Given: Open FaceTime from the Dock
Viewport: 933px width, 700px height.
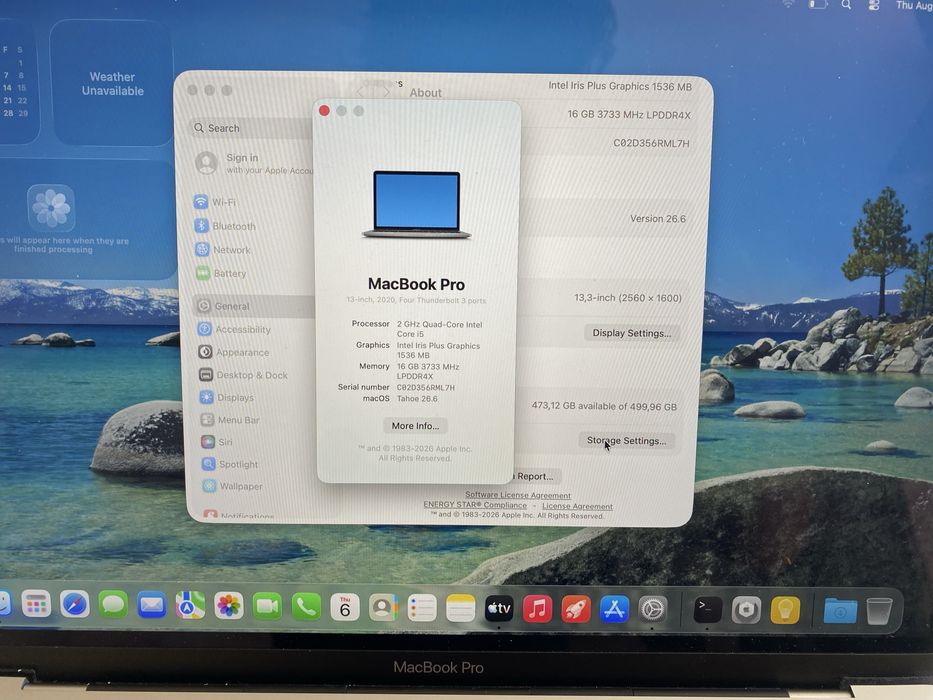Looking at the screenshot, I should pyautogui.click(x=267, y=607).
